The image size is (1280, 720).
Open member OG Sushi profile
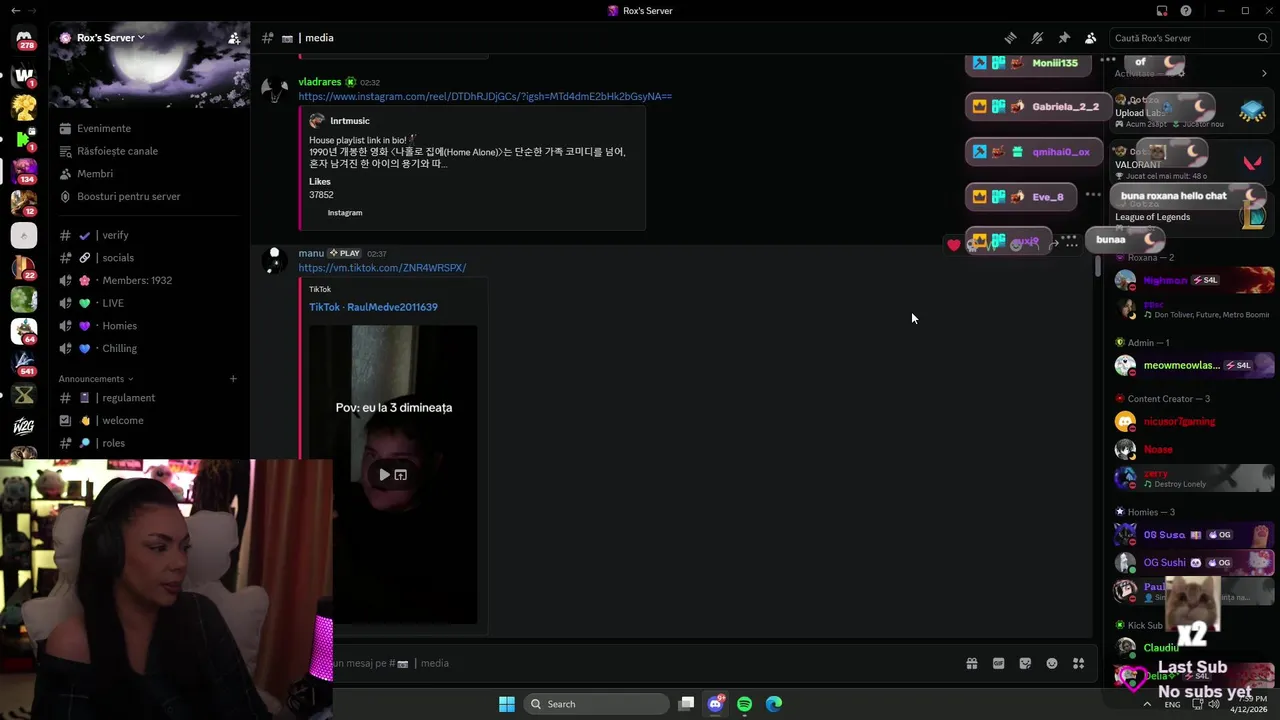pyautogui.click(x=1194, y=563)
